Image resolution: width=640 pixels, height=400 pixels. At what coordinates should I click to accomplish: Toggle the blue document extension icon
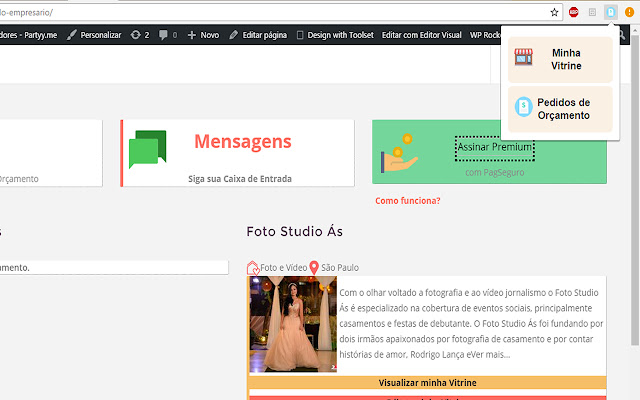pos(611,12)
